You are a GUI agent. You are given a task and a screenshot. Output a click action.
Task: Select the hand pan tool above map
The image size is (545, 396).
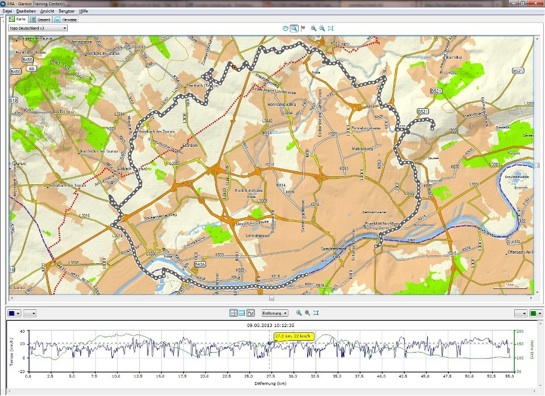pos(285,29)
